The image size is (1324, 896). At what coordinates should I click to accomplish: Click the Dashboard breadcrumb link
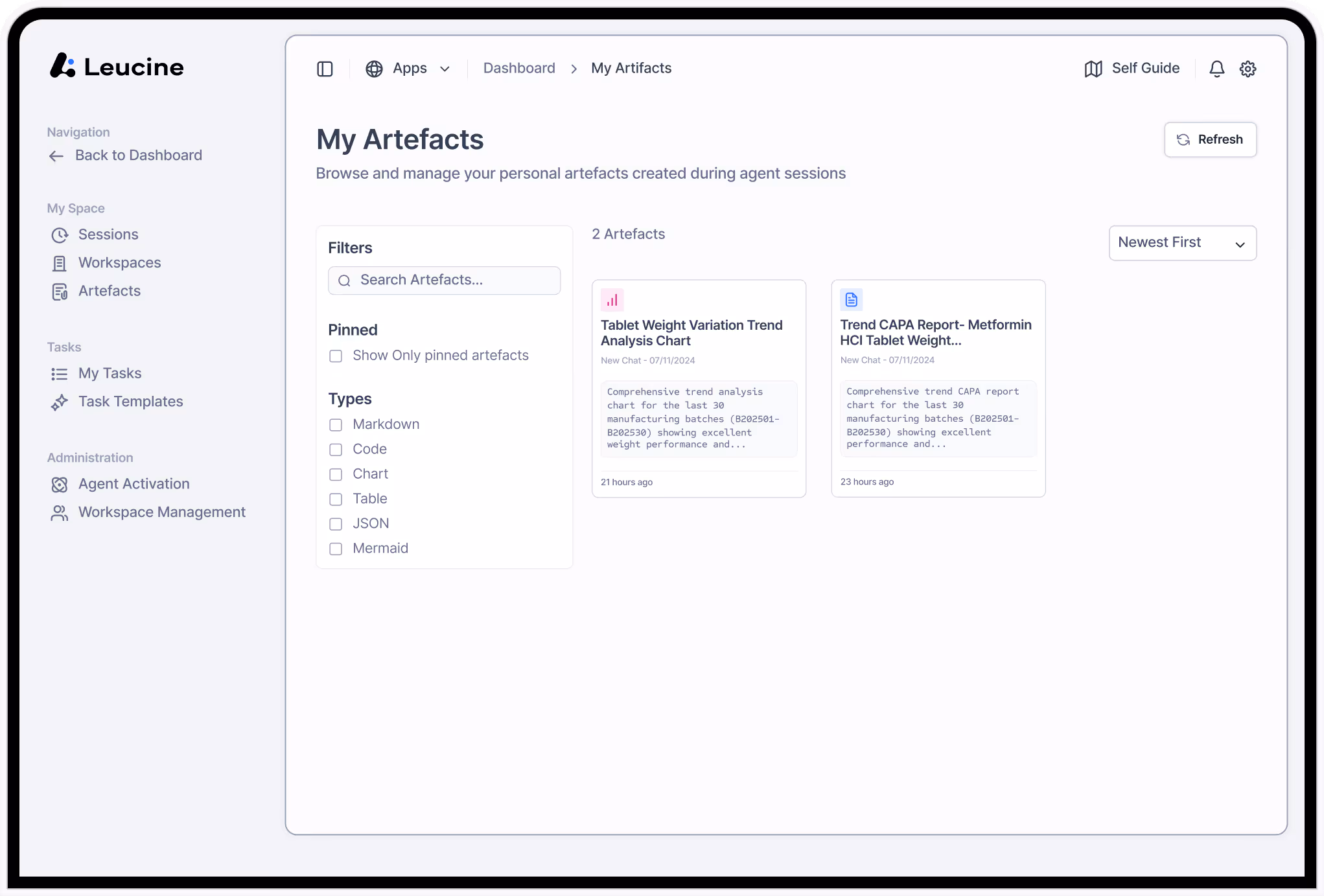coord(519,69)
